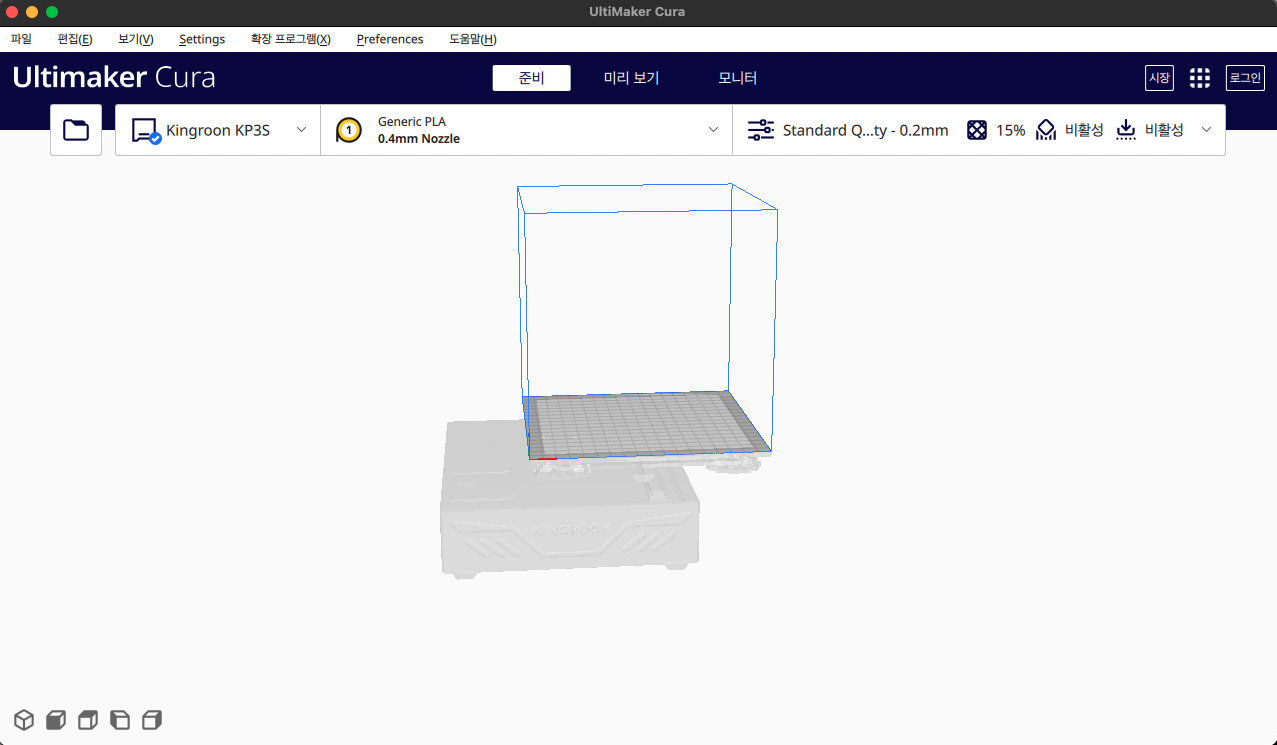Click the extruder 1 material icon

[x=348, y=130]
